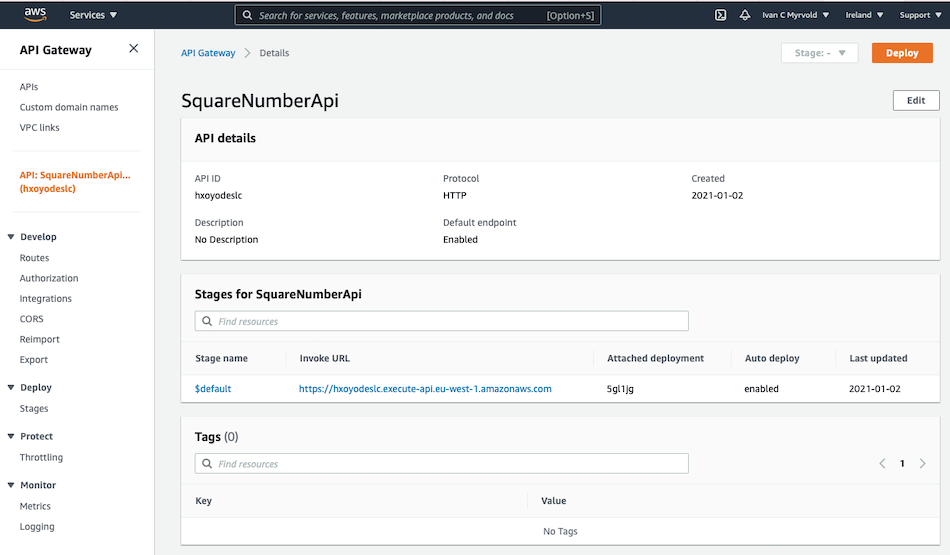Open the Stage selector dropdown

point(819,53)
